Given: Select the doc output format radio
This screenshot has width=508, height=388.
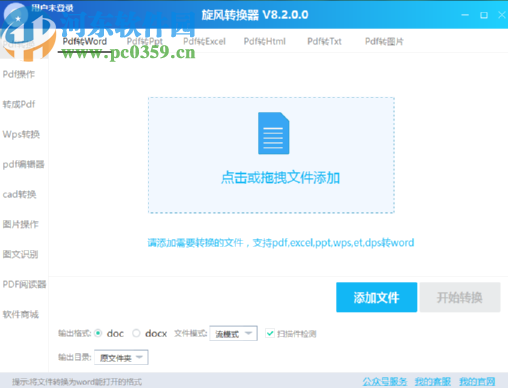Looking at the screenshot, I should (98, 333).
